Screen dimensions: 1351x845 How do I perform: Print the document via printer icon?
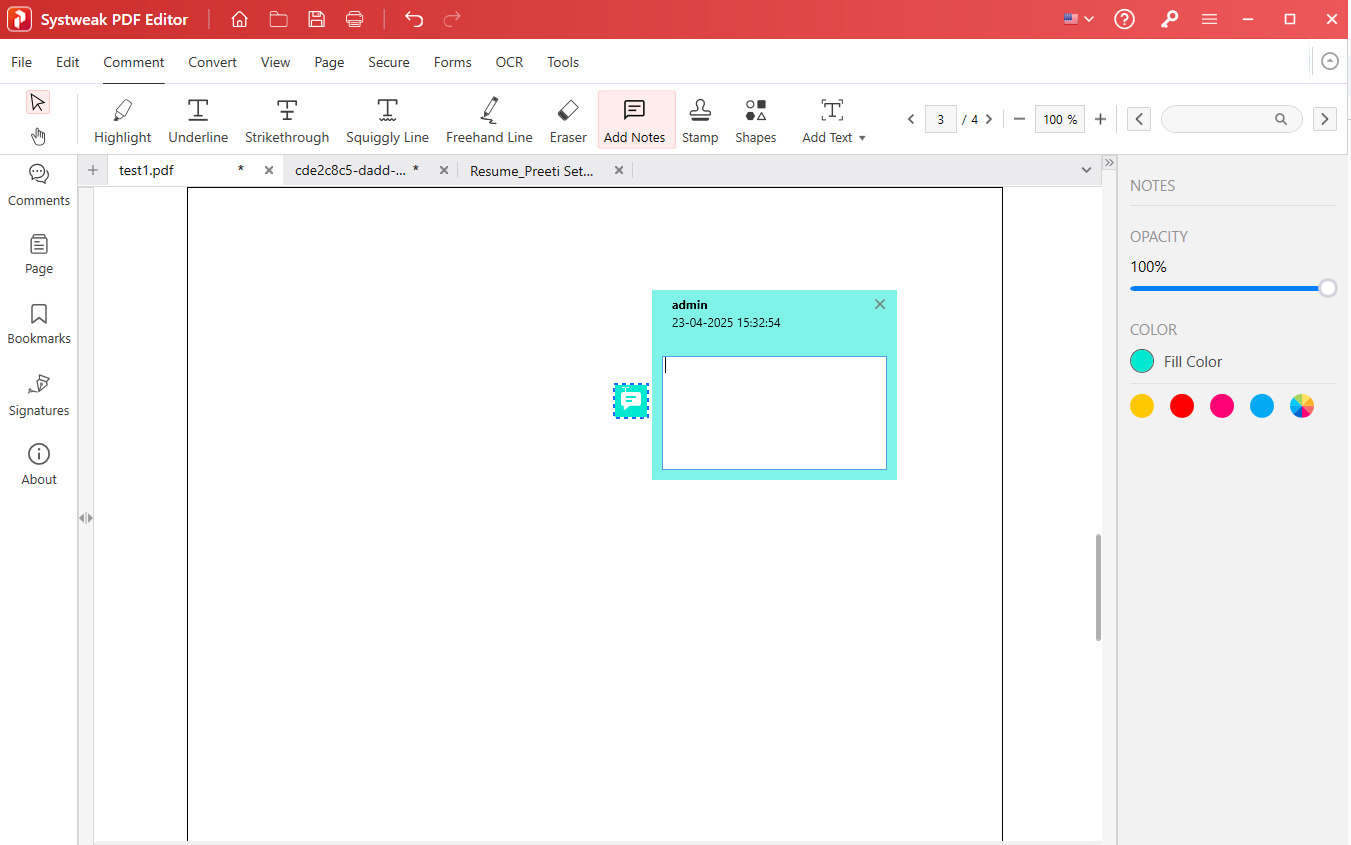coord(354,19)
